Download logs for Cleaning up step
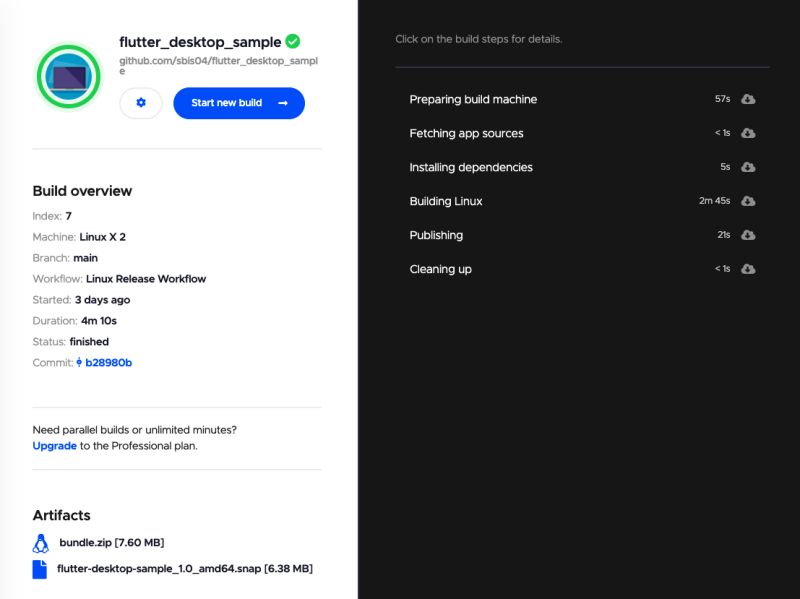The width and height of the screenshot is (800, 599). (x=749, y=268)
